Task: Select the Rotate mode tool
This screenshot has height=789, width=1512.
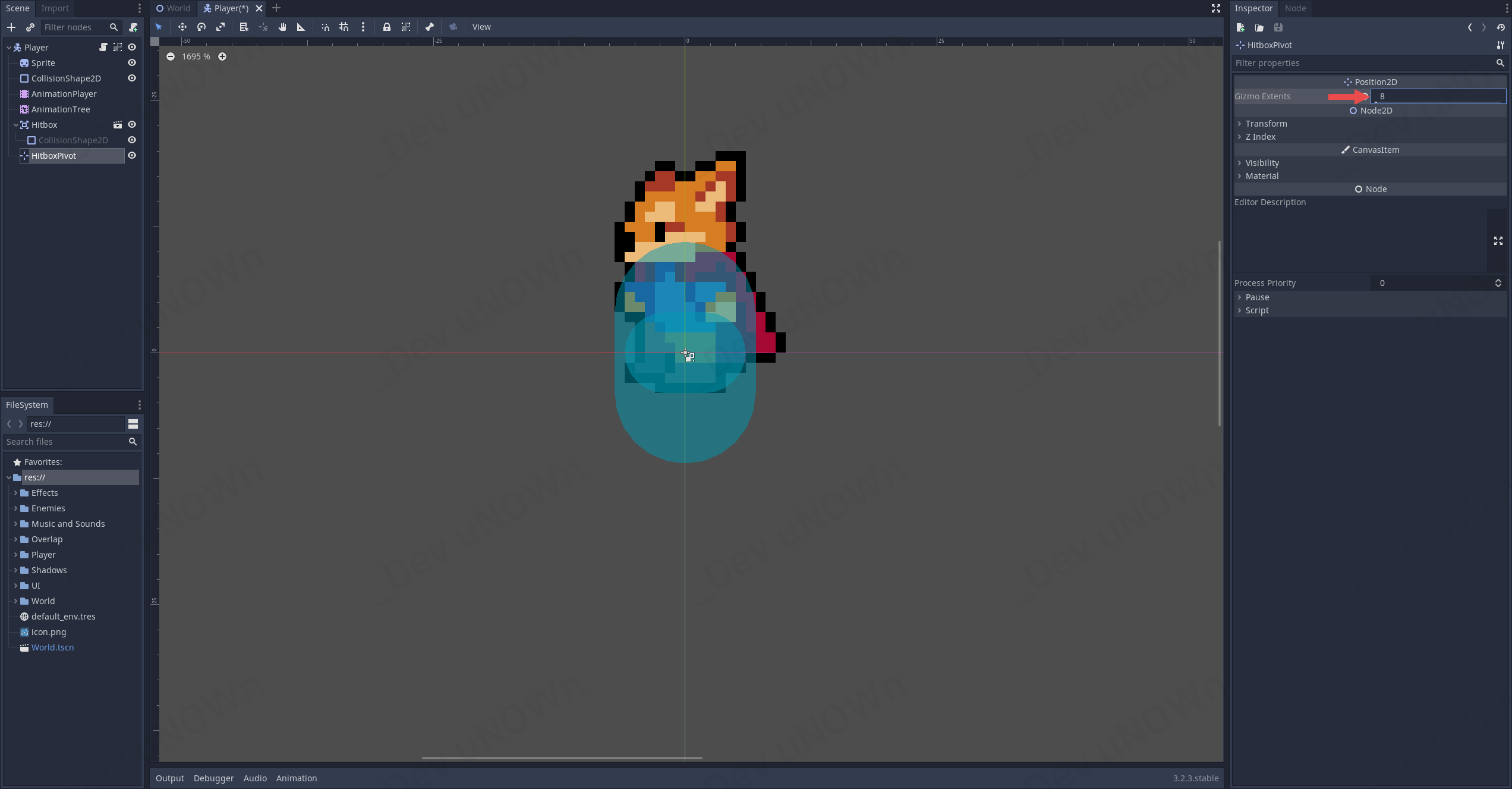Action: (x=201, y=27)
